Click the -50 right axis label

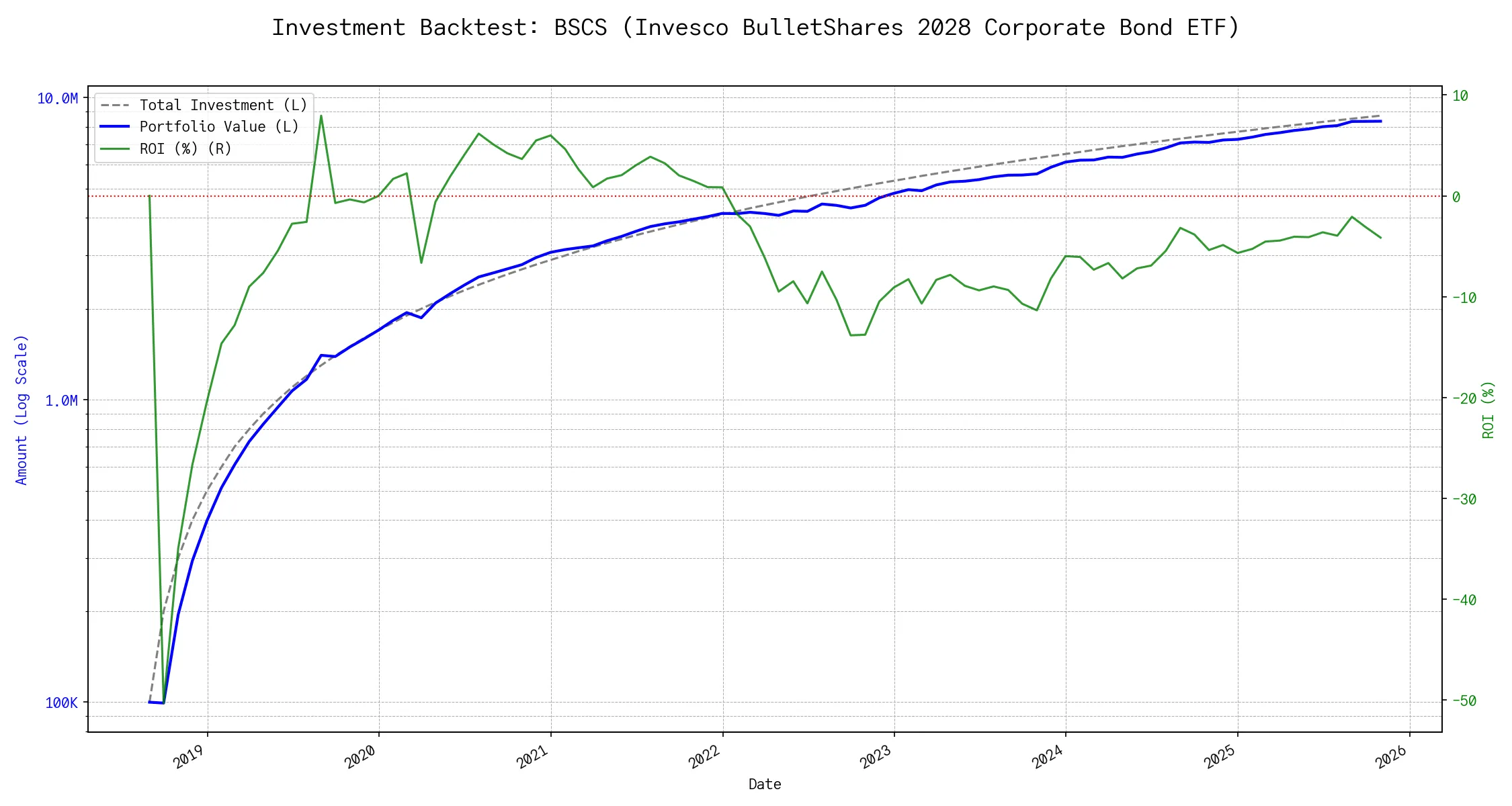[x=1464, y=701]
